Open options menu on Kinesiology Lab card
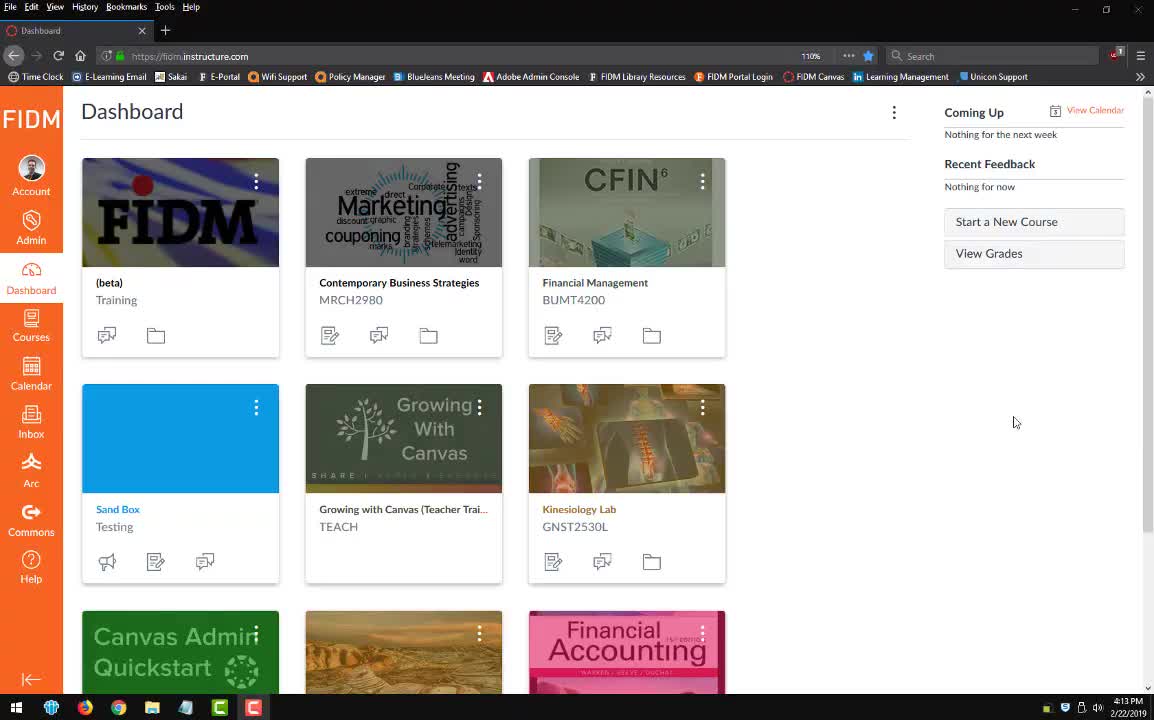 702,408
